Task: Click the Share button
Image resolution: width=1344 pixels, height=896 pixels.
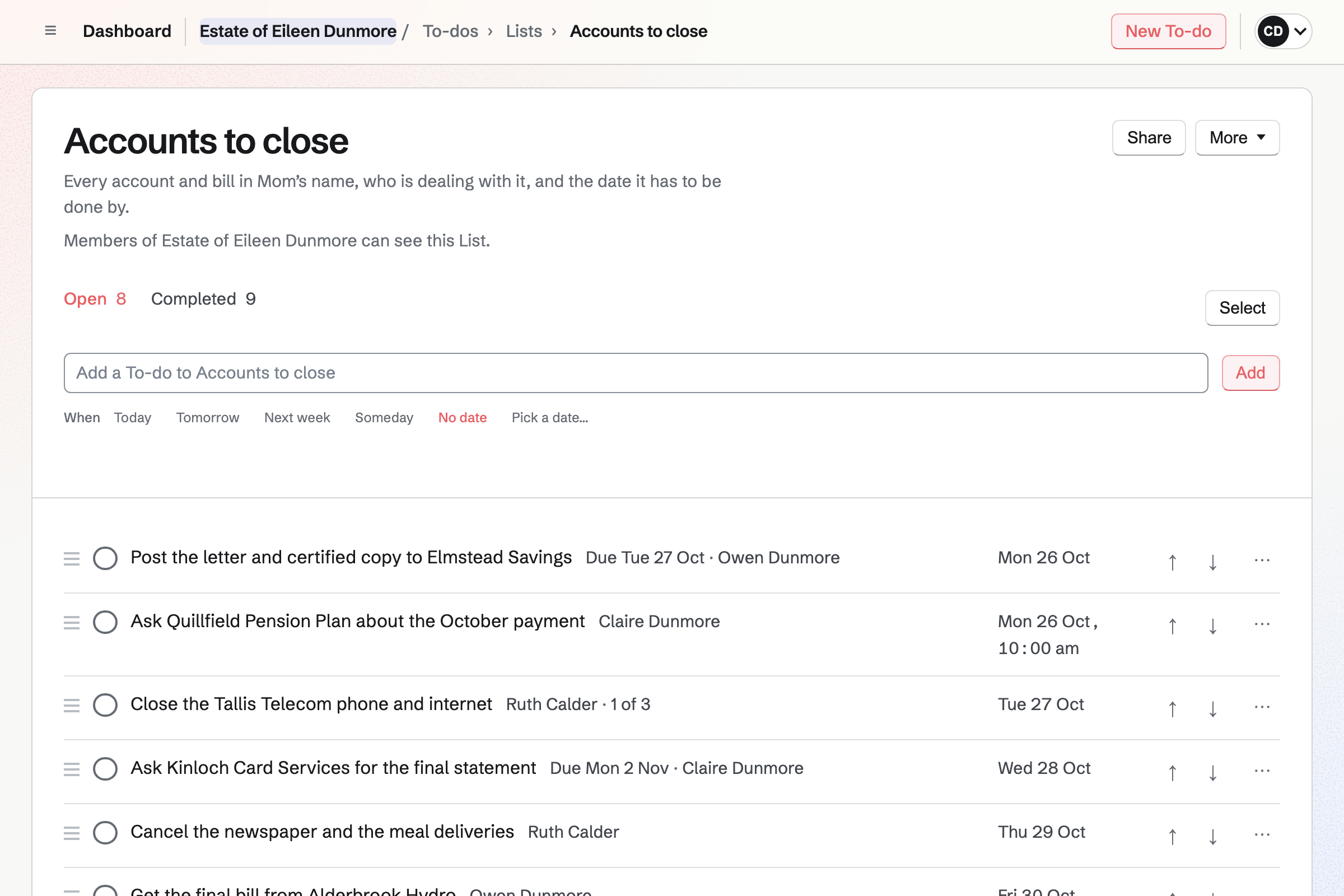Action: [1149, 138]
